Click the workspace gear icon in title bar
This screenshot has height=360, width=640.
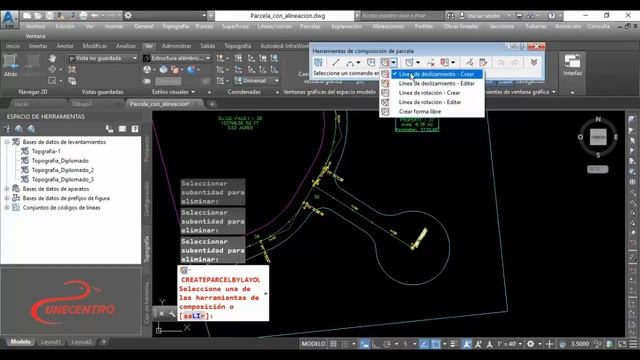[128, 16]
